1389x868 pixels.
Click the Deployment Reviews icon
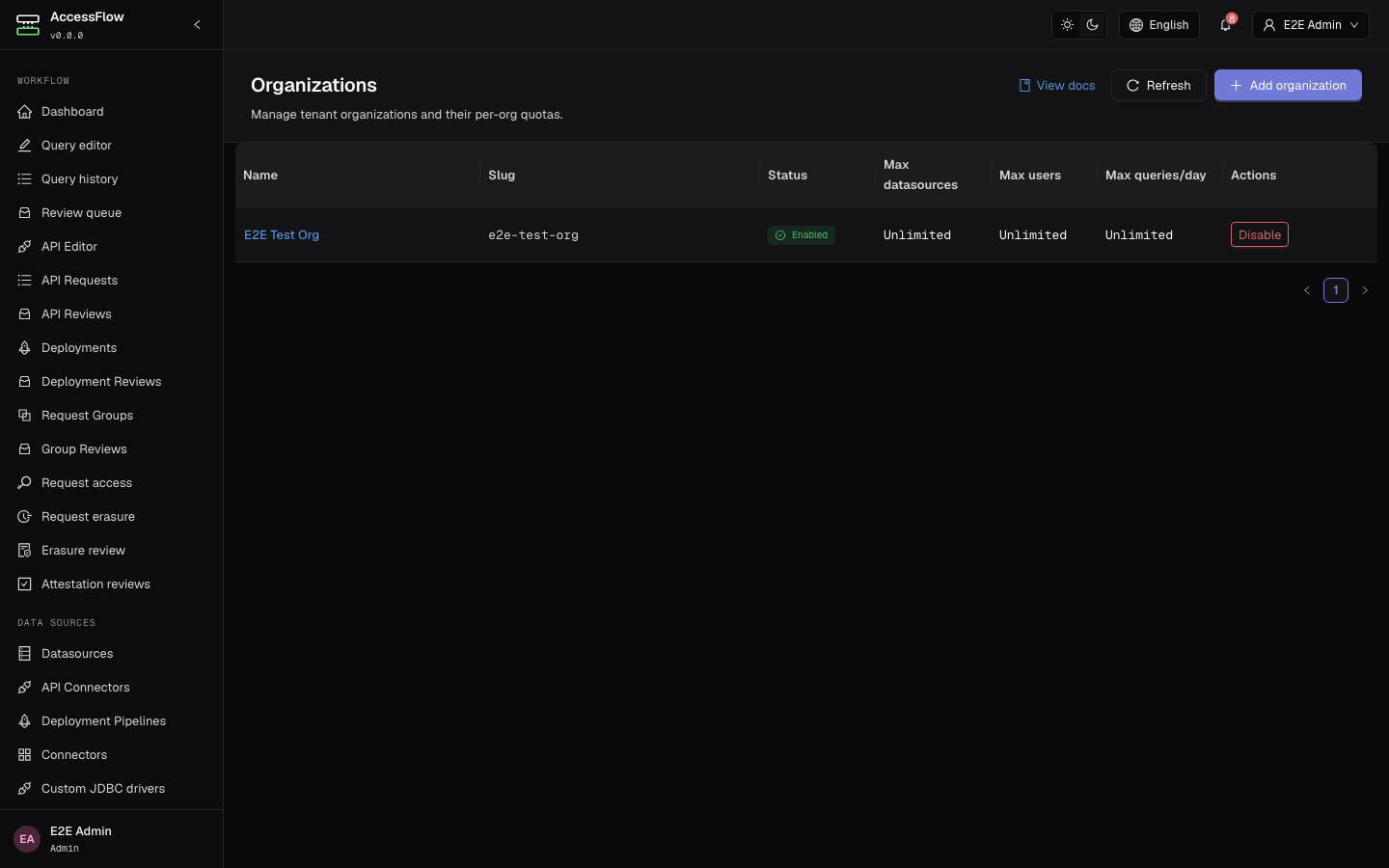point(25,382)
